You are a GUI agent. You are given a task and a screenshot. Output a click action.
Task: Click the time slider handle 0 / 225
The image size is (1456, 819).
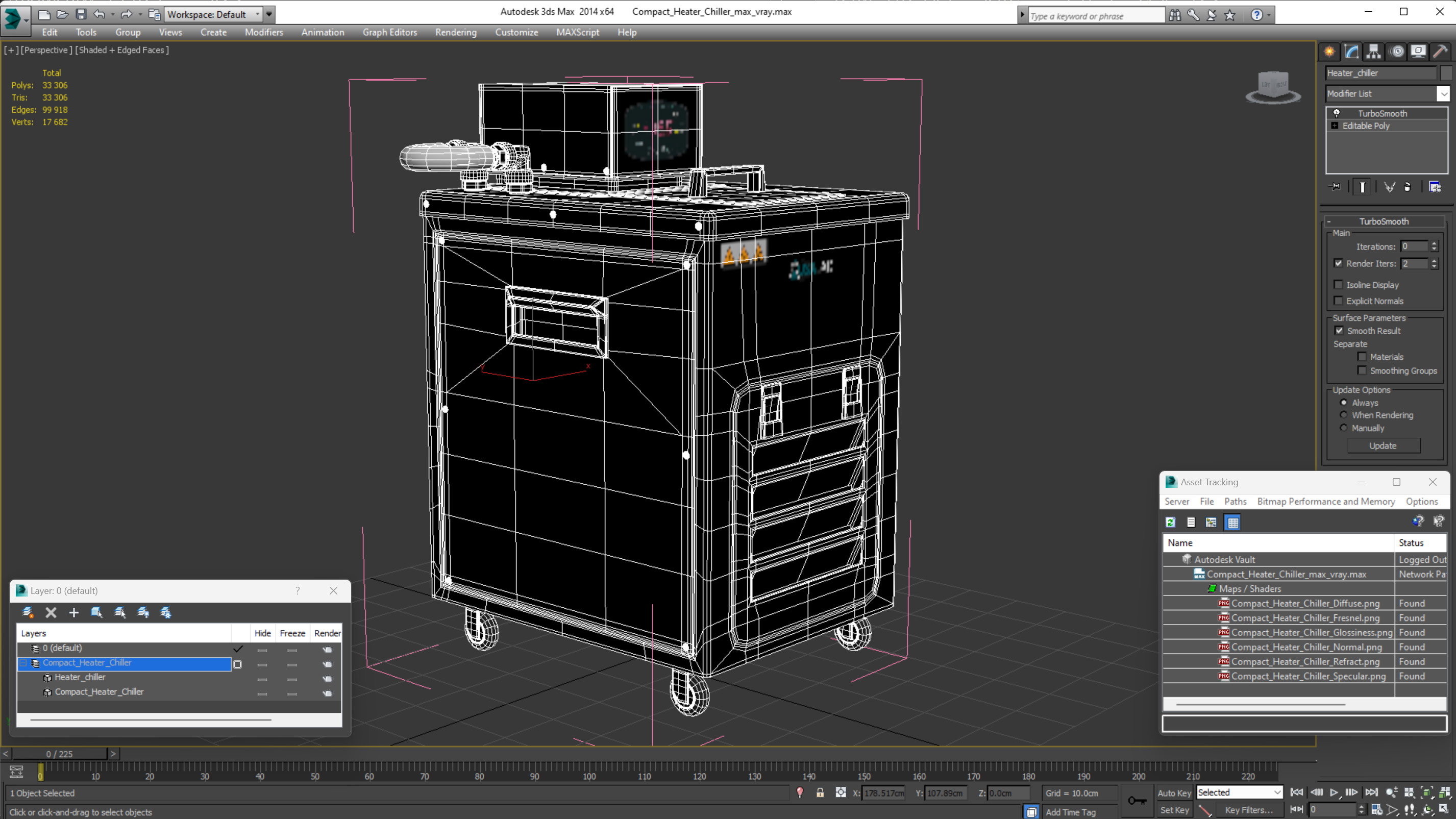coord(59,754)
